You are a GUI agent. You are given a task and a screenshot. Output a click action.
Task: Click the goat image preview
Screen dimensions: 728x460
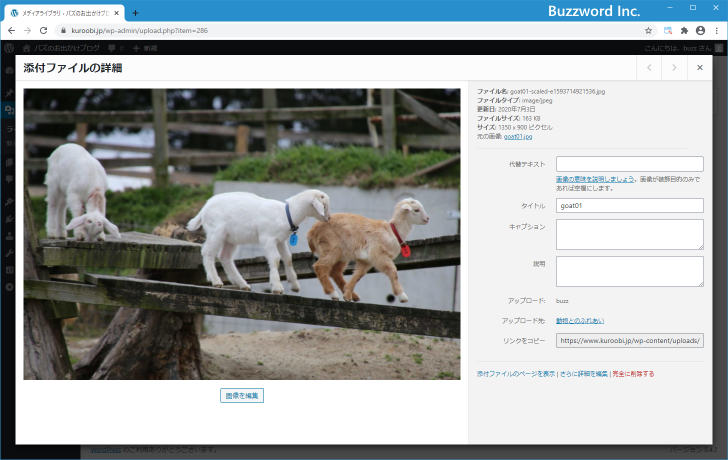242,234
